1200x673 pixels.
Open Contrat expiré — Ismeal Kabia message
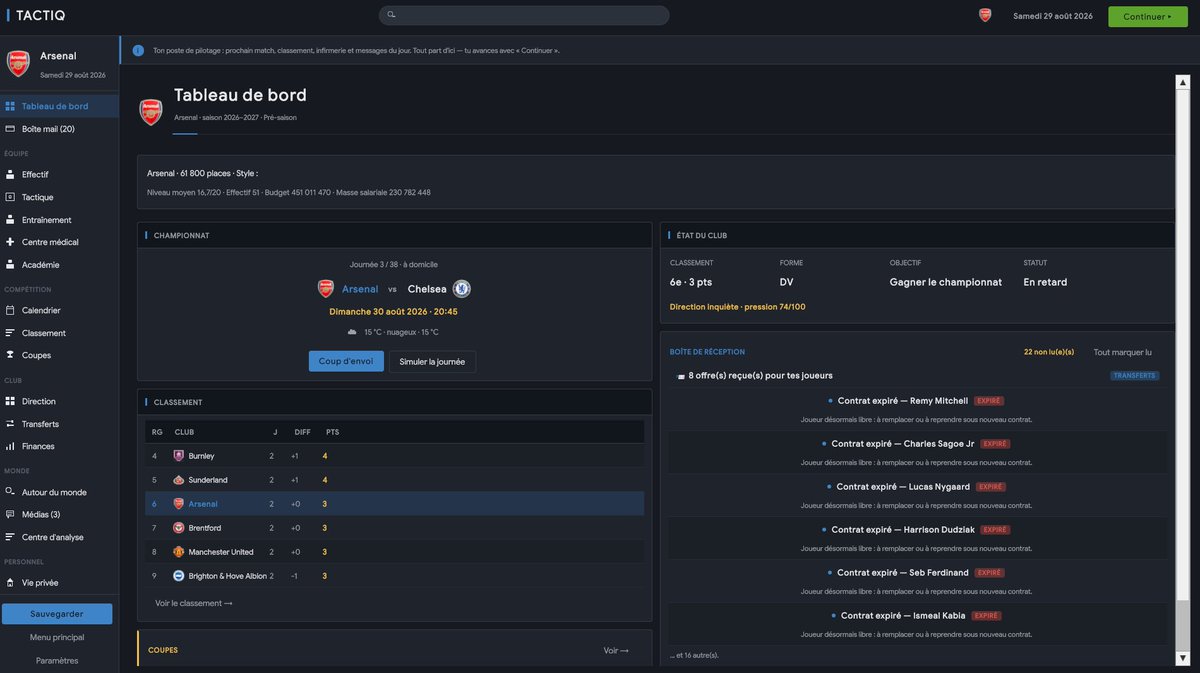(x=917, y=624)
